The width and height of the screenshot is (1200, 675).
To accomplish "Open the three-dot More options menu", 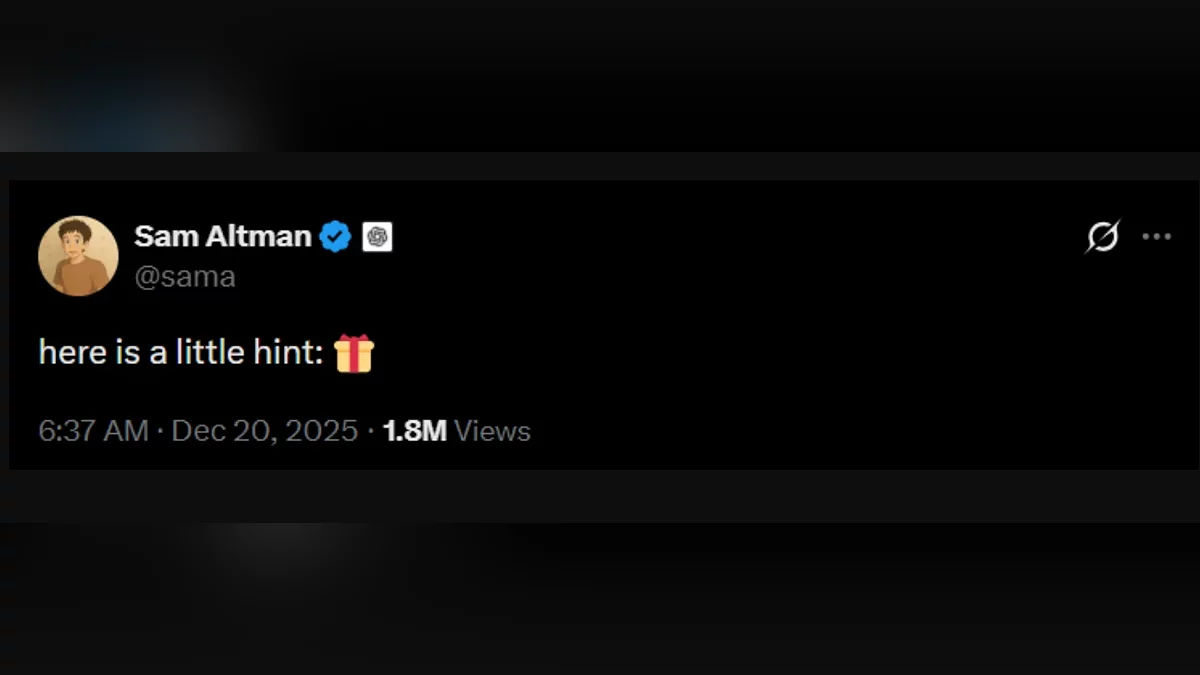I will click(x=1156, y=237).
